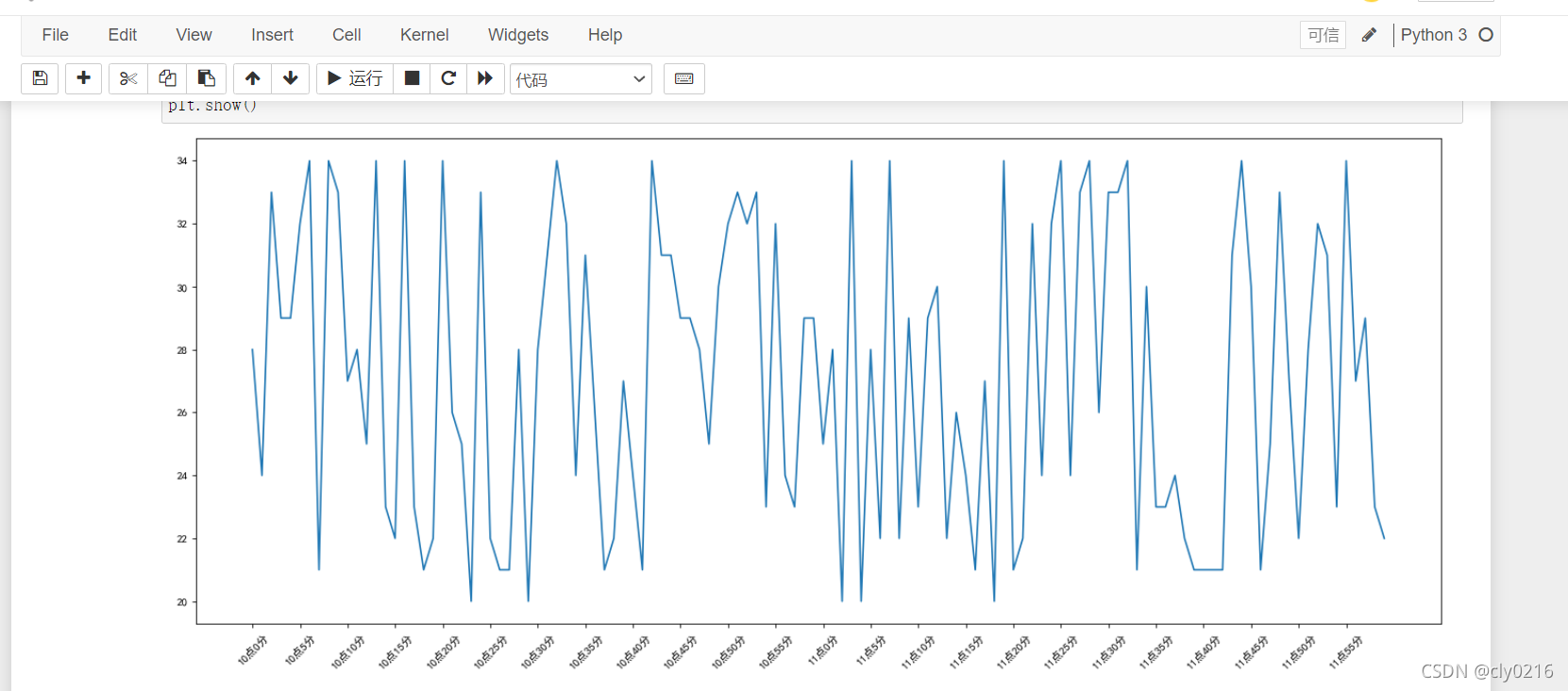Click the line chart output image
The width and height of the screenshot is (1568, 691).
[x=818, y=404]
